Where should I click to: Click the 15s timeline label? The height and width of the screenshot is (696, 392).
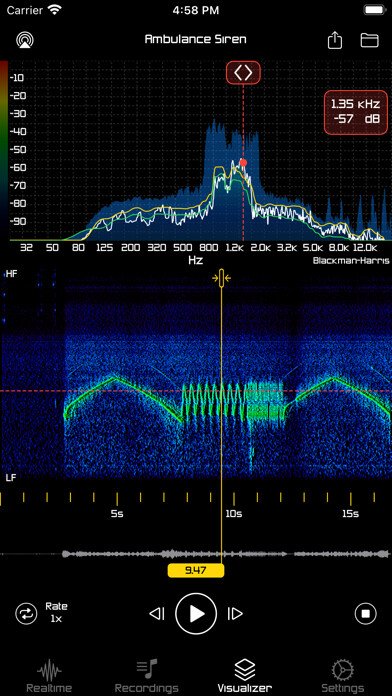point(350,514)
